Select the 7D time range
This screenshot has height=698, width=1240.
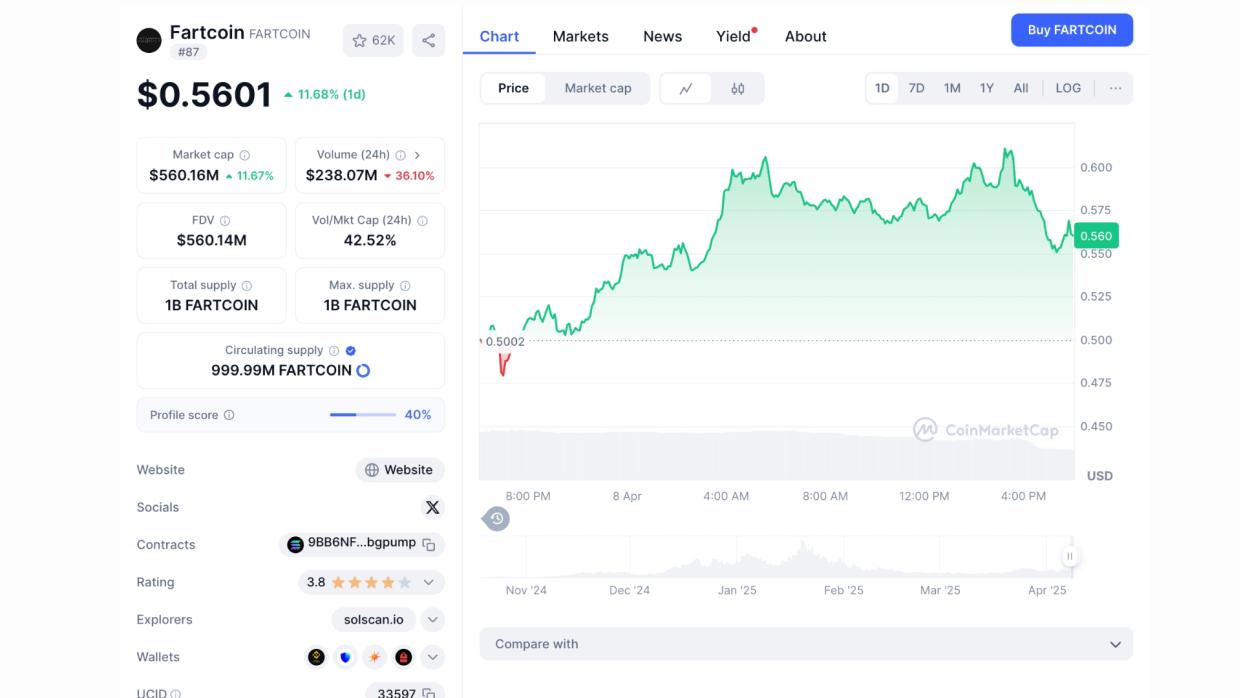point(916,88)
